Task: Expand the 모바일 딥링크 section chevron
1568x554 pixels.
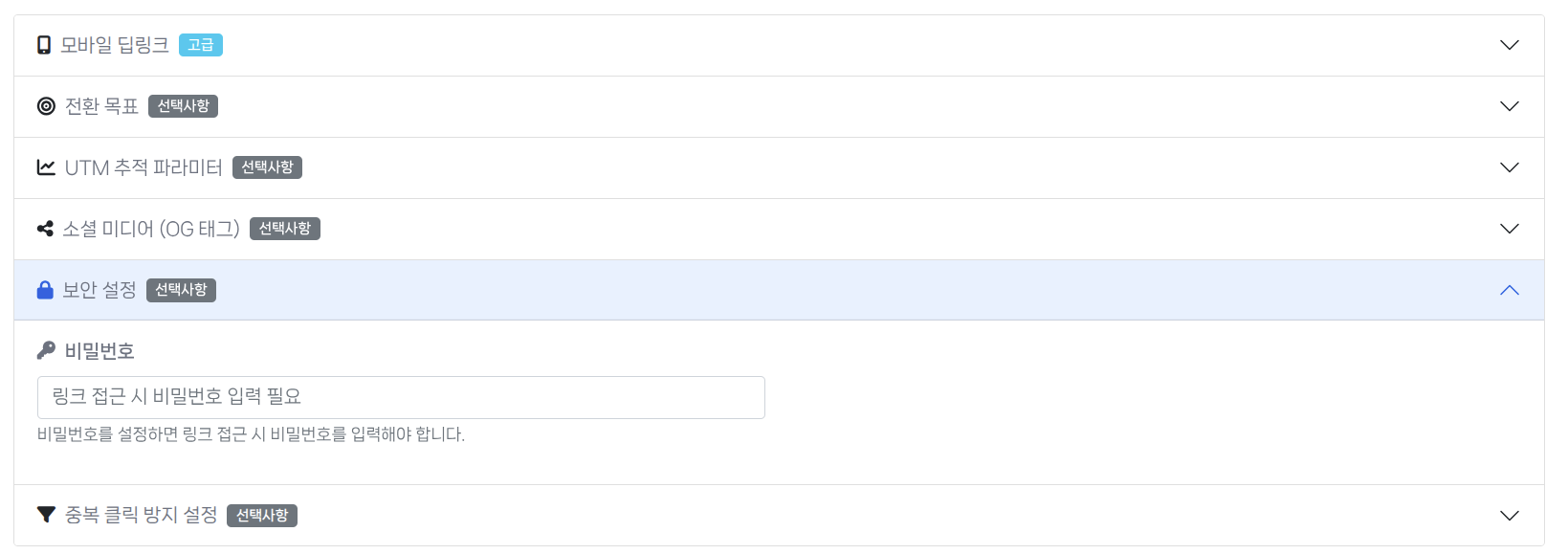Action: pos(1509,45)
